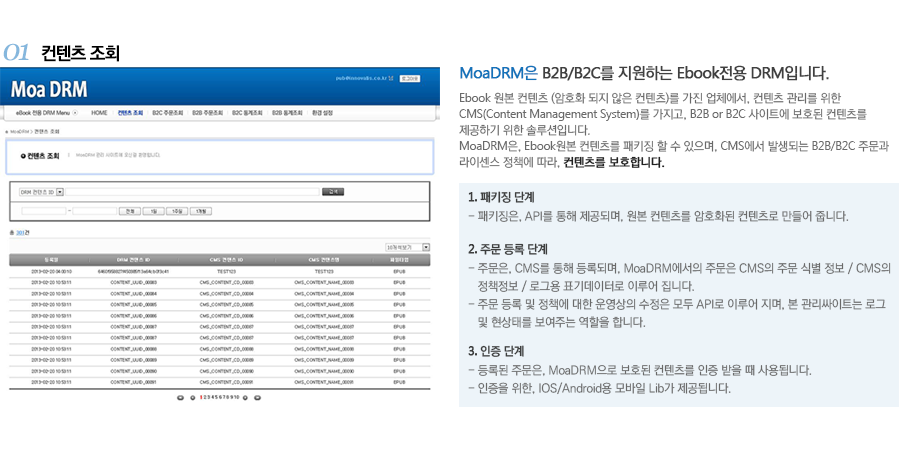
Task: Click the 등록일 column header
Action: [x=52, y=260]
